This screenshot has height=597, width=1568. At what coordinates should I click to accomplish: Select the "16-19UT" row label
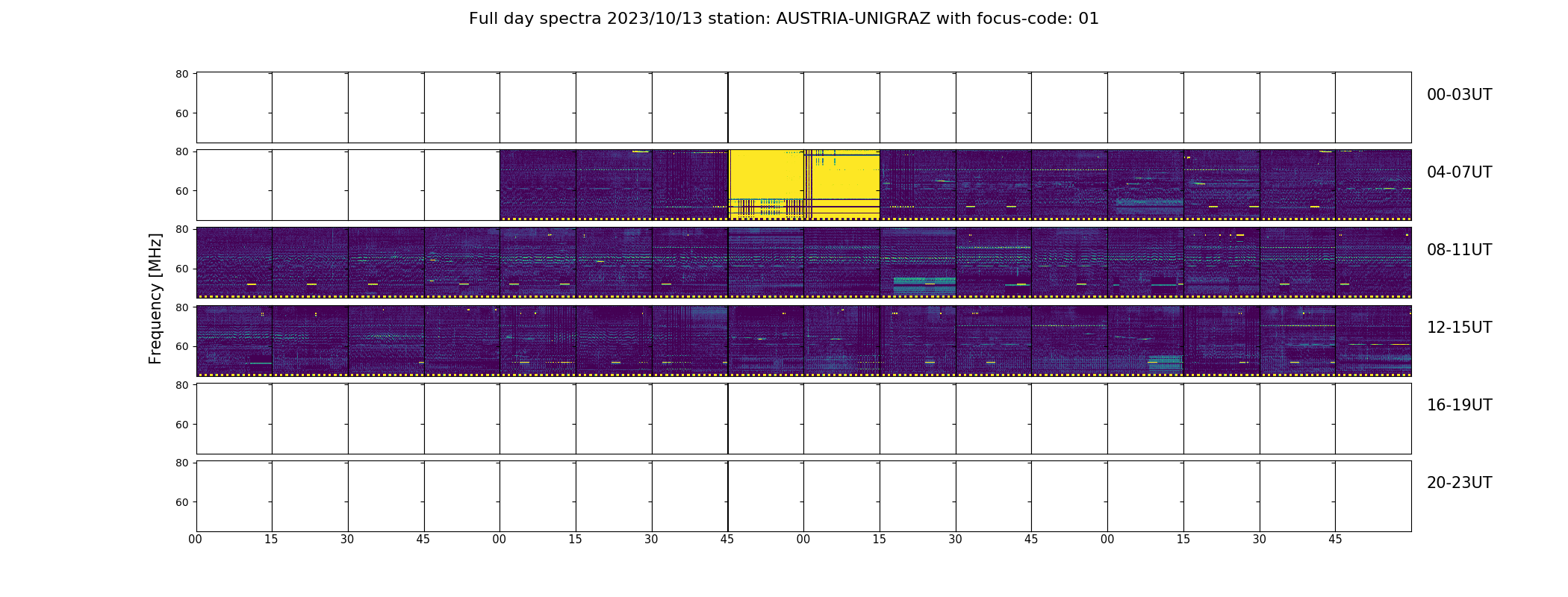pos(1459,405)
